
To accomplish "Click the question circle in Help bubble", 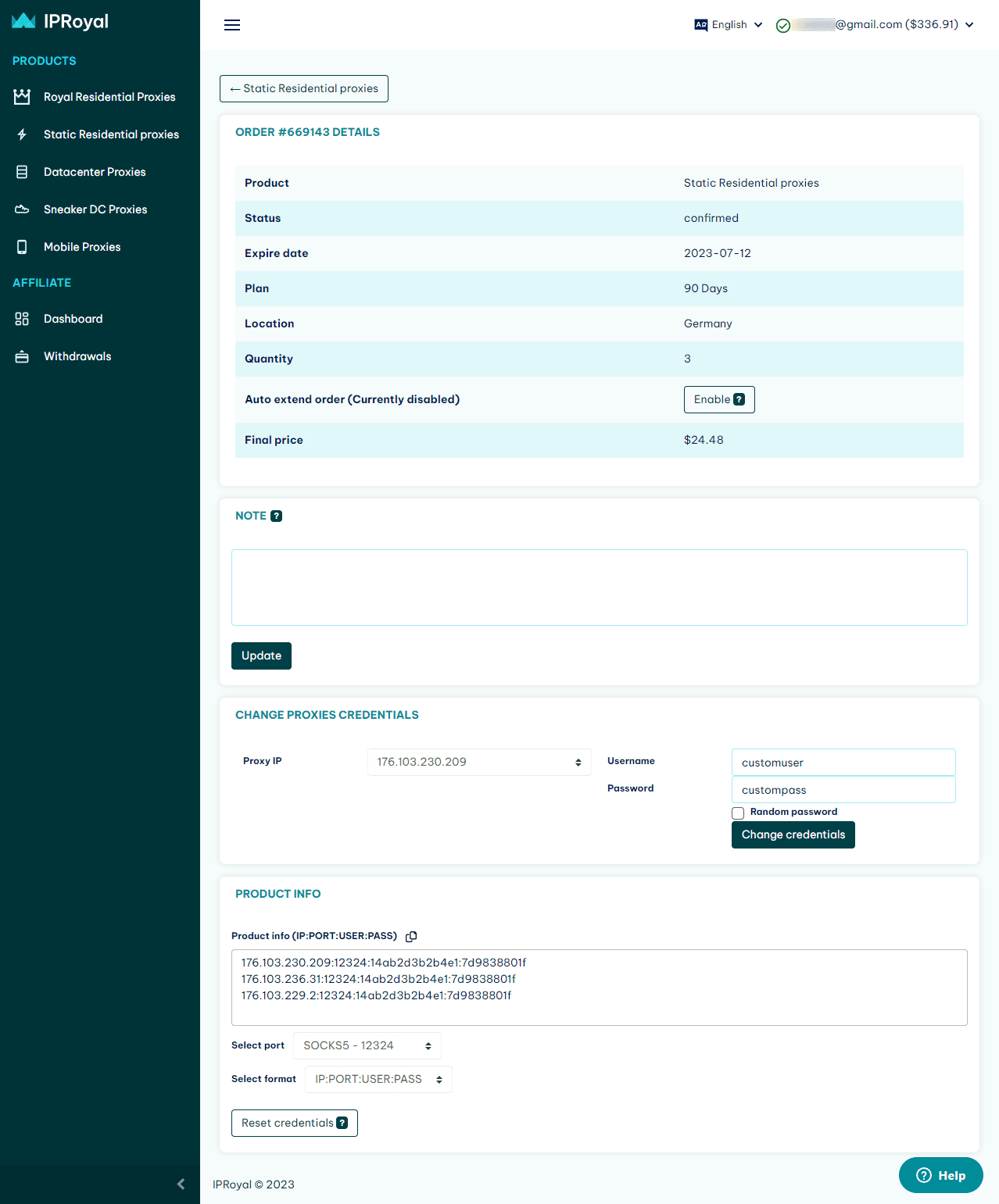I will point(924,1175).
